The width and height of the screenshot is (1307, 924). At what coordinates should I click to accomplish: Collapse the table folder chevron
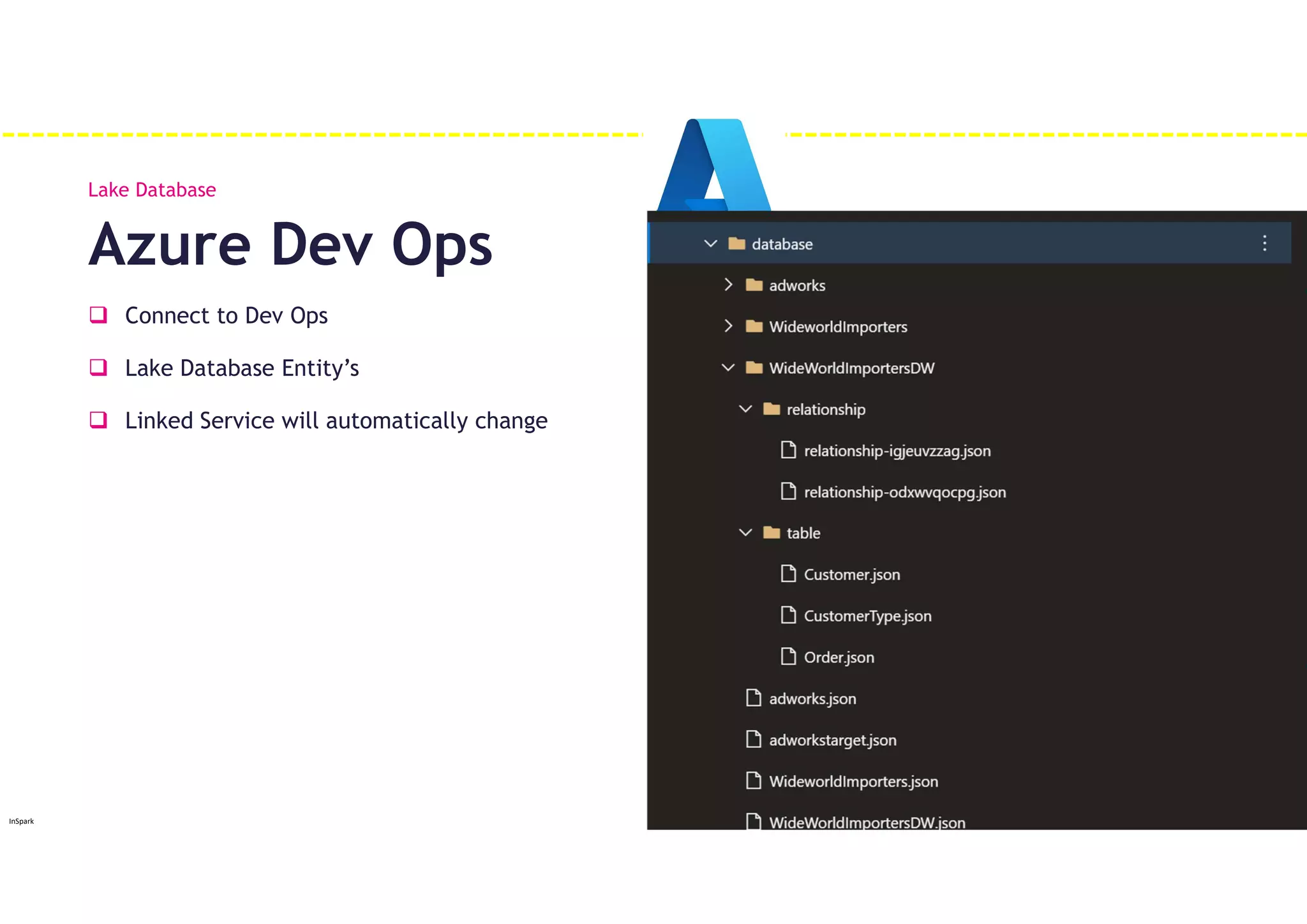click(x=745, y=533)
